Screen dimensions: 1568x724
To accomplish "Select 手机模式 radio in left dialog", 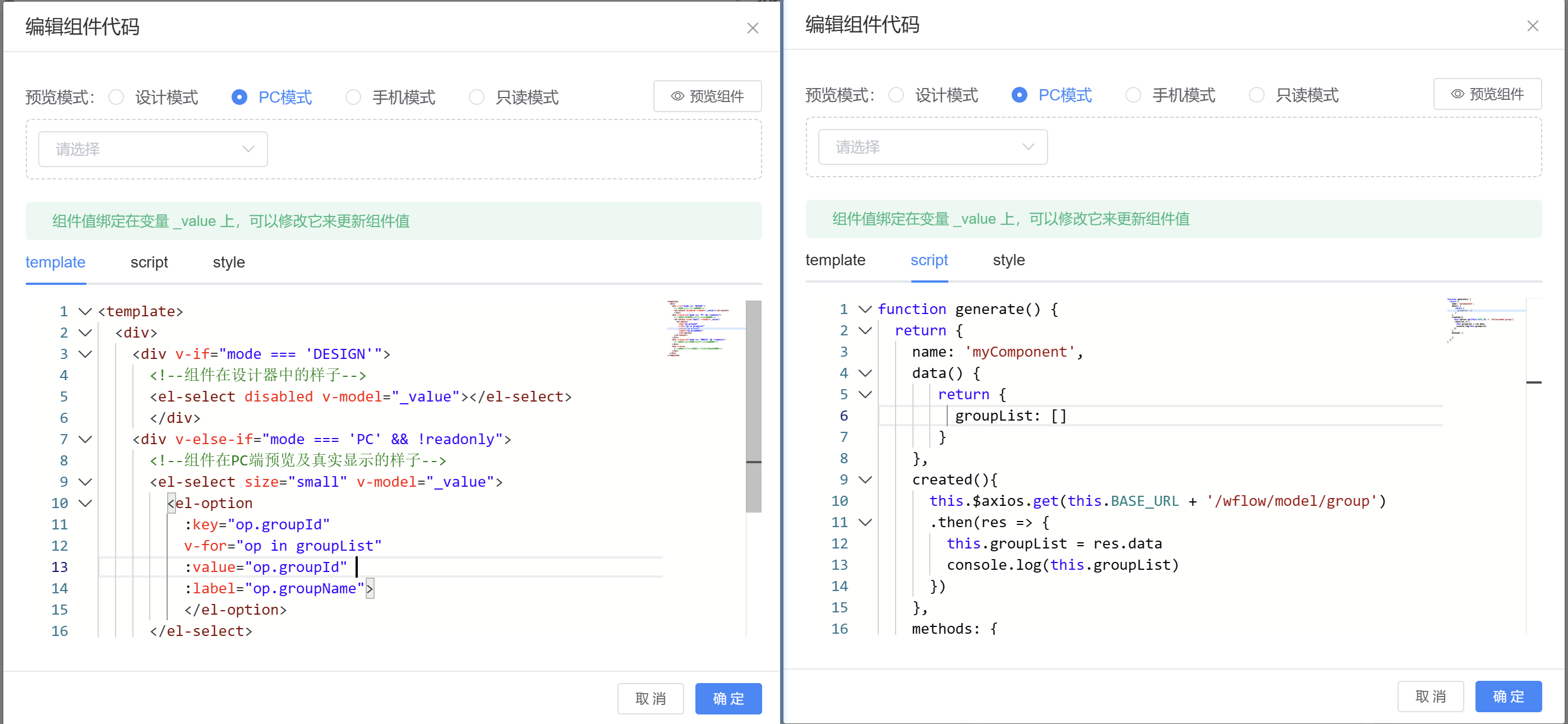I will 353,97.
